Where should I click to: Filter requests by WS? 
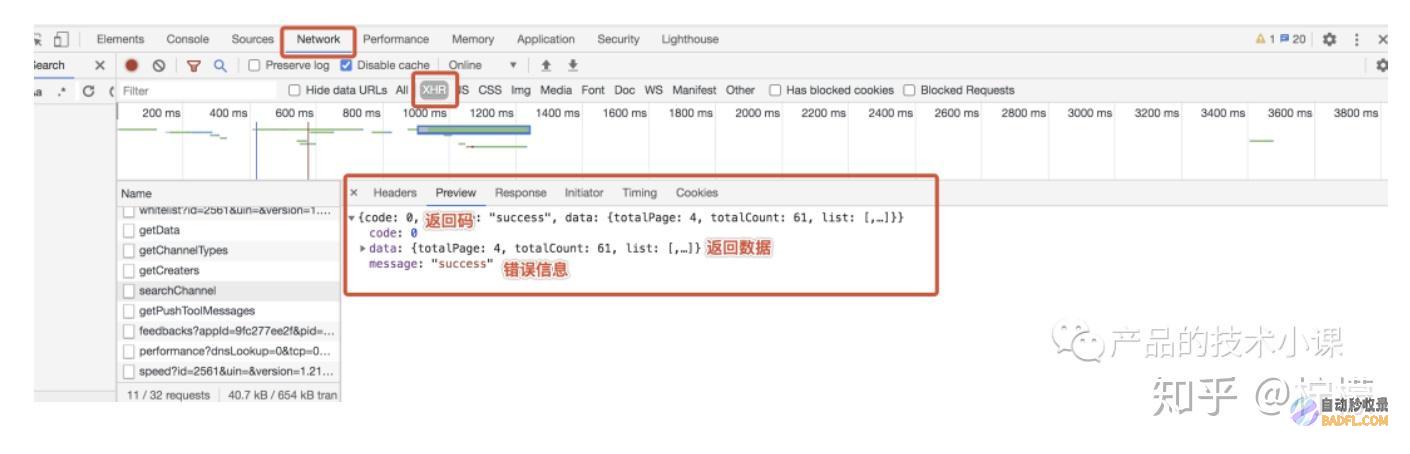(654, 91)
